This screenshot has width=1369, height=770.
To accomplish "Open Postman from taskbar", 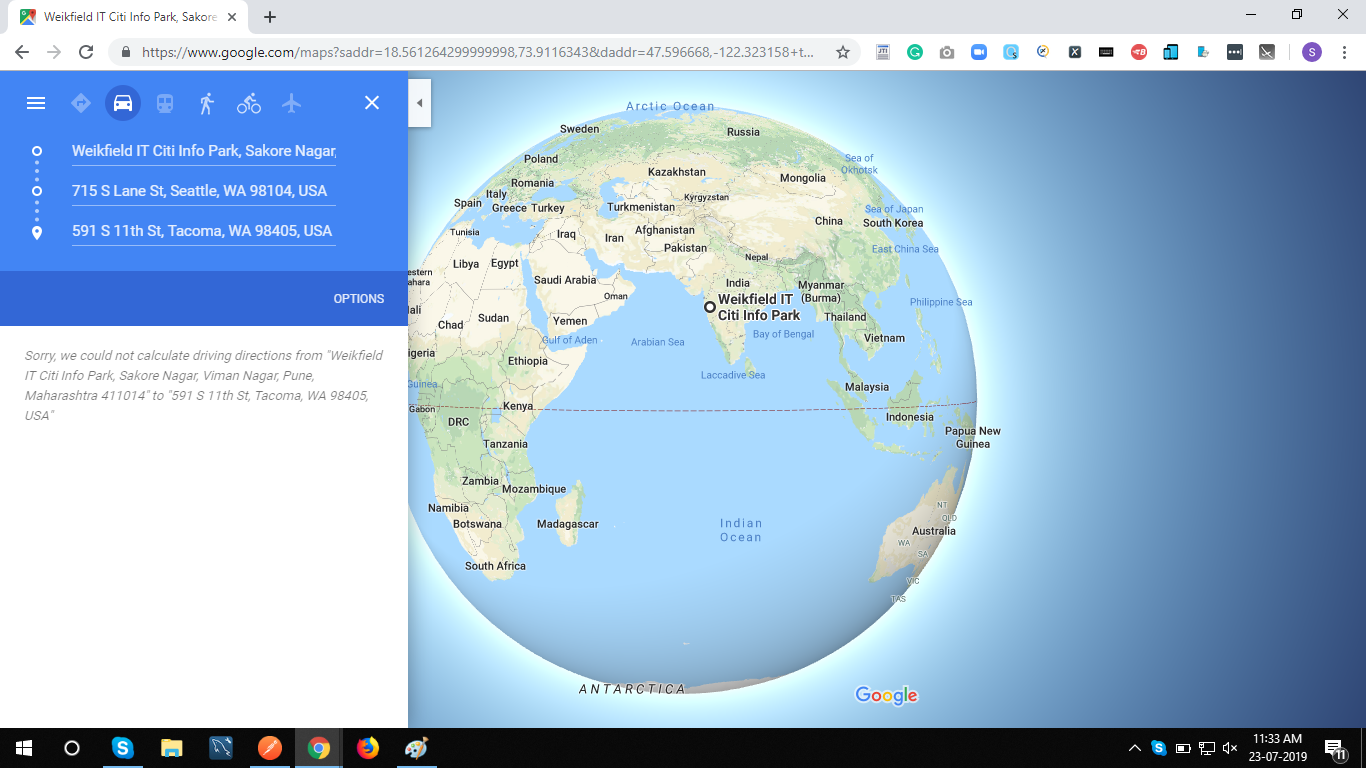I will tap(270, 748).
